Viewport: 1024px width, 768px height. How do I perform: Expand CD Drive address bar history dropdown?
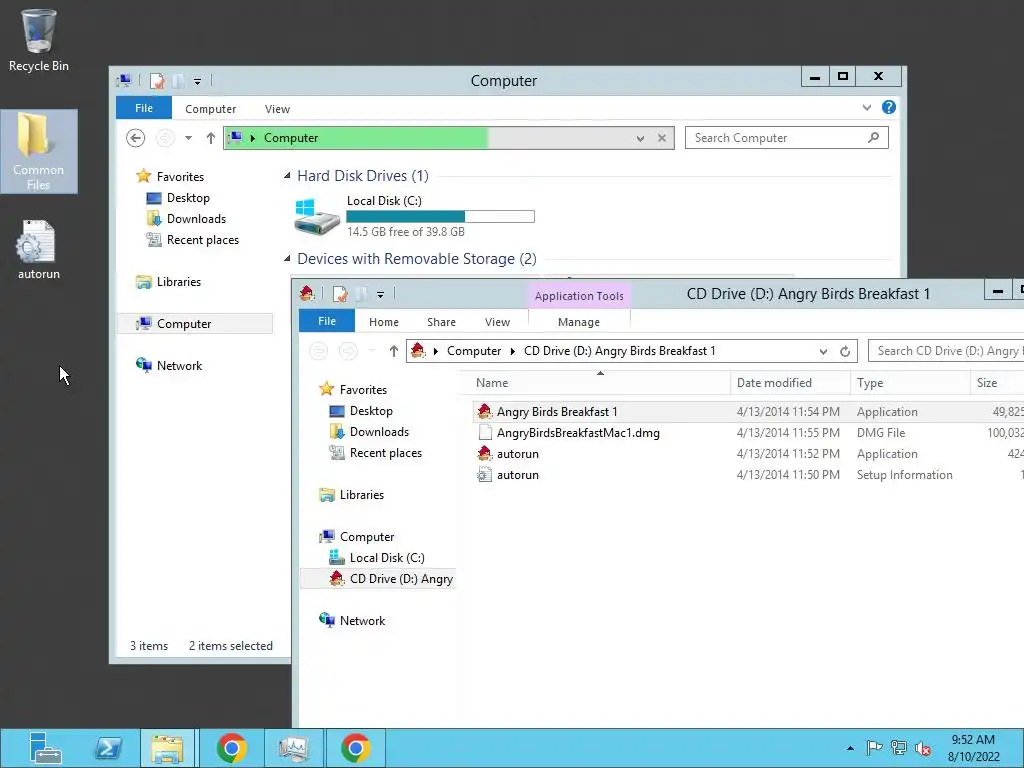pyautogui.click(x=823, y=351)
